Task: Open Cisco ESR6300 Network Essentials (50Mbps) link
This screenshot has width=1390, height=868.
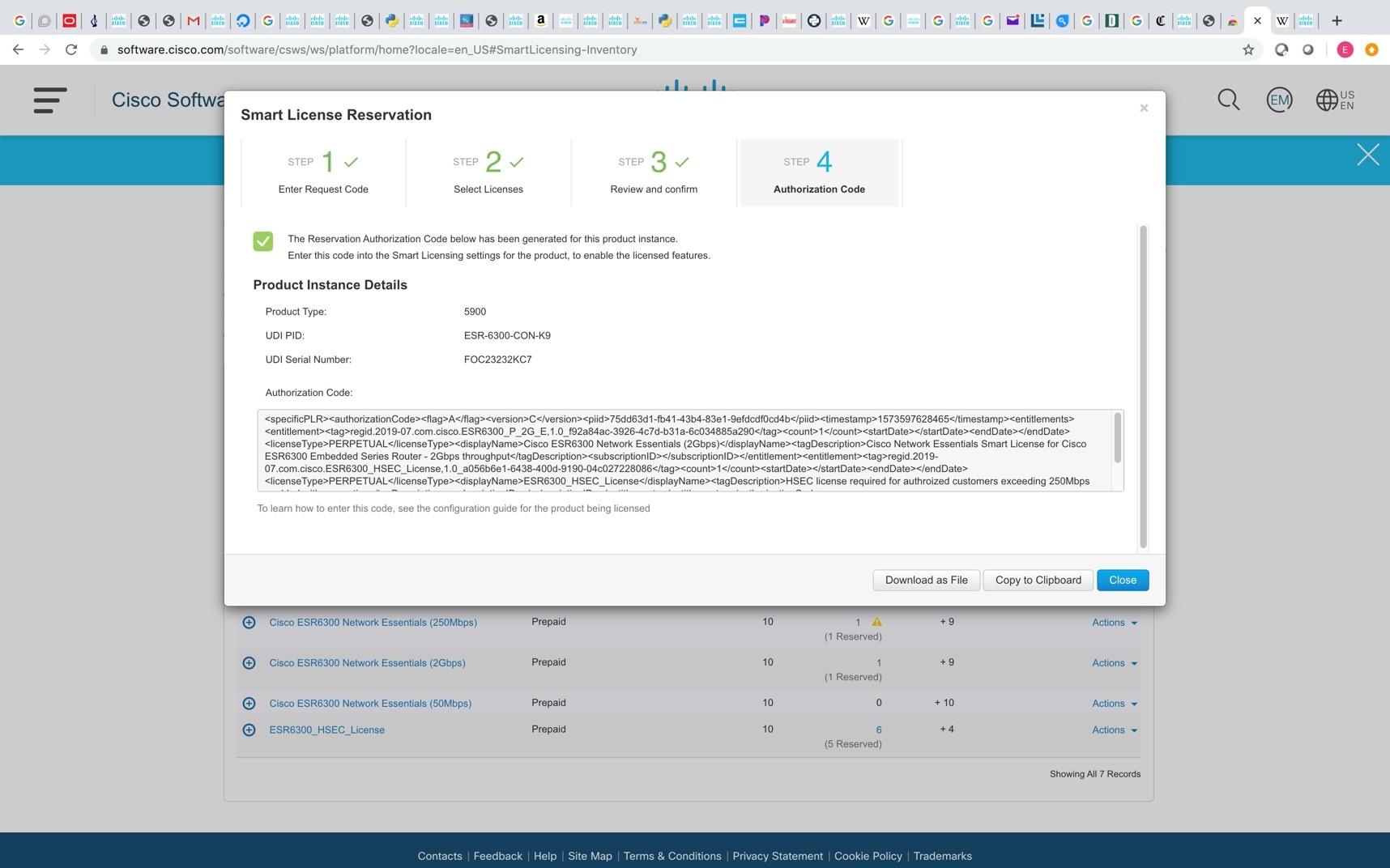Action: tap(370, 704)
